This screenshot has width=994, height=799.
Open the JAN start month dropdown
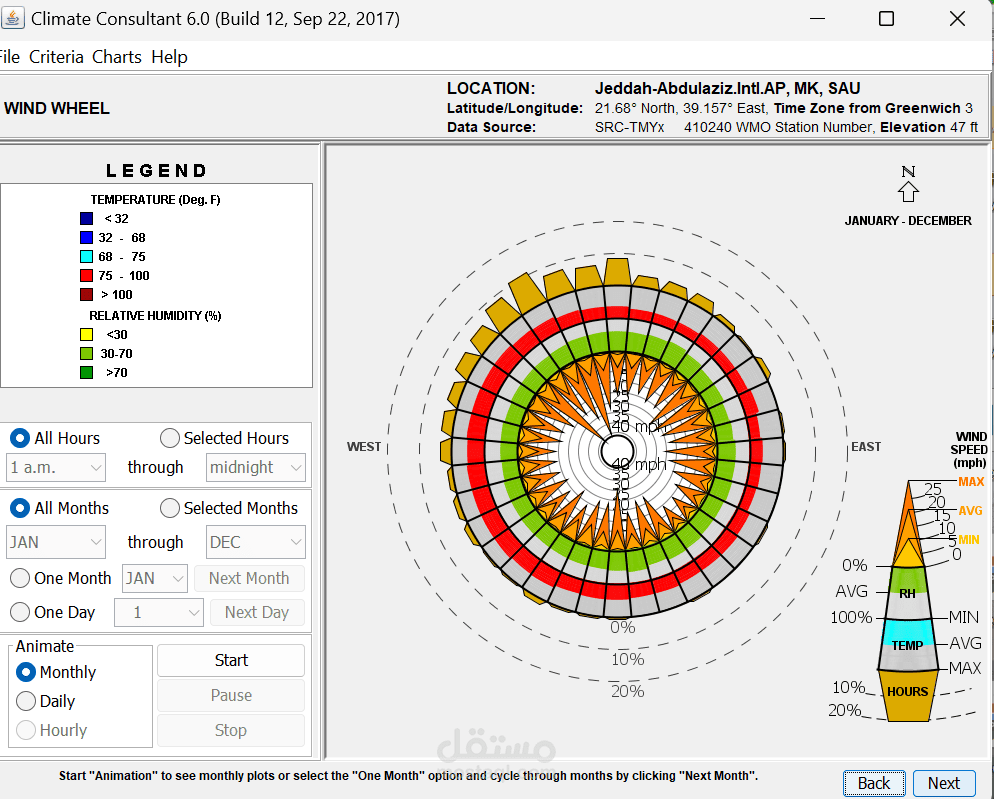coord(56,542)
